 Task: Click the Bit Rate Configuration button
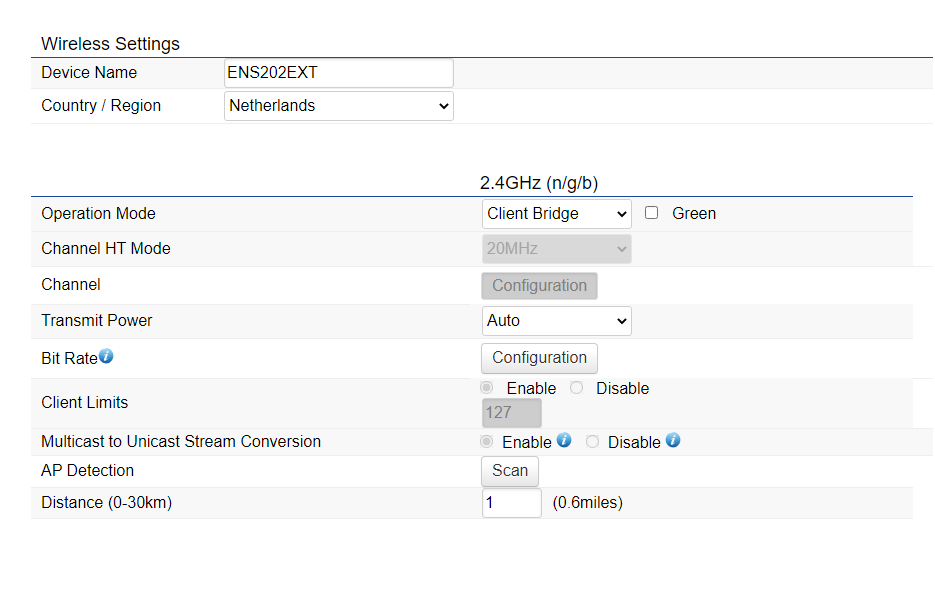click(539, 358)
